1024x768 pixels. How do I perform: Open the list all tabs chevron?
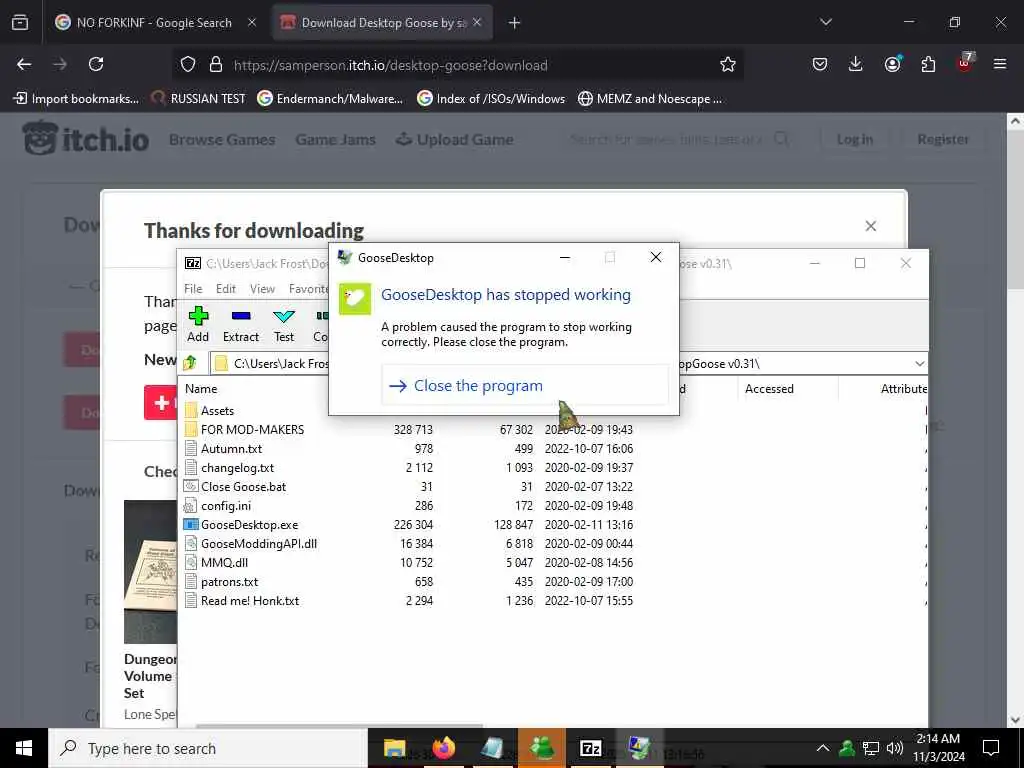pyautogui.click(x=825, y=22)
